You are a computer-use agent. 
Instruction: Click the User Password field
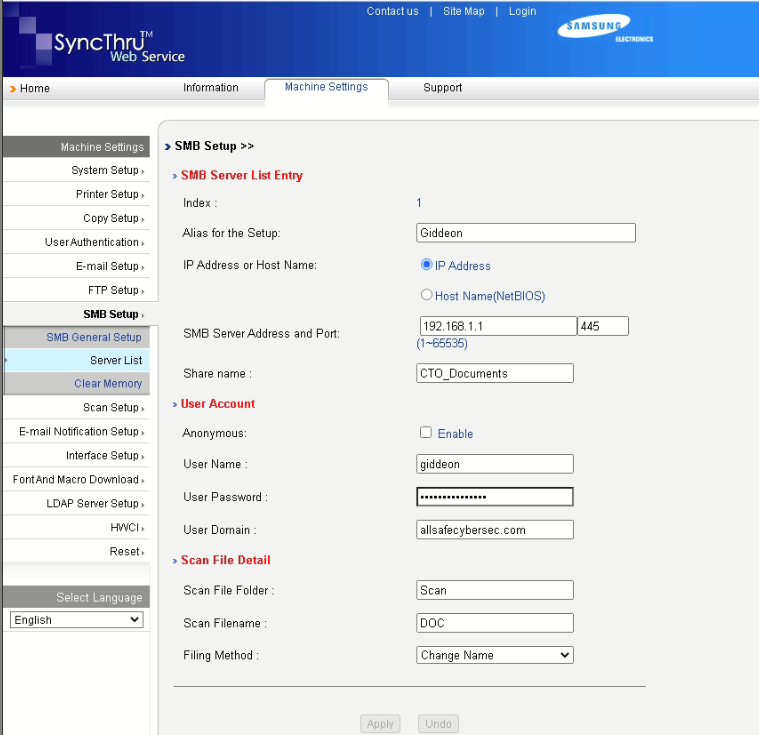(495, 497)
